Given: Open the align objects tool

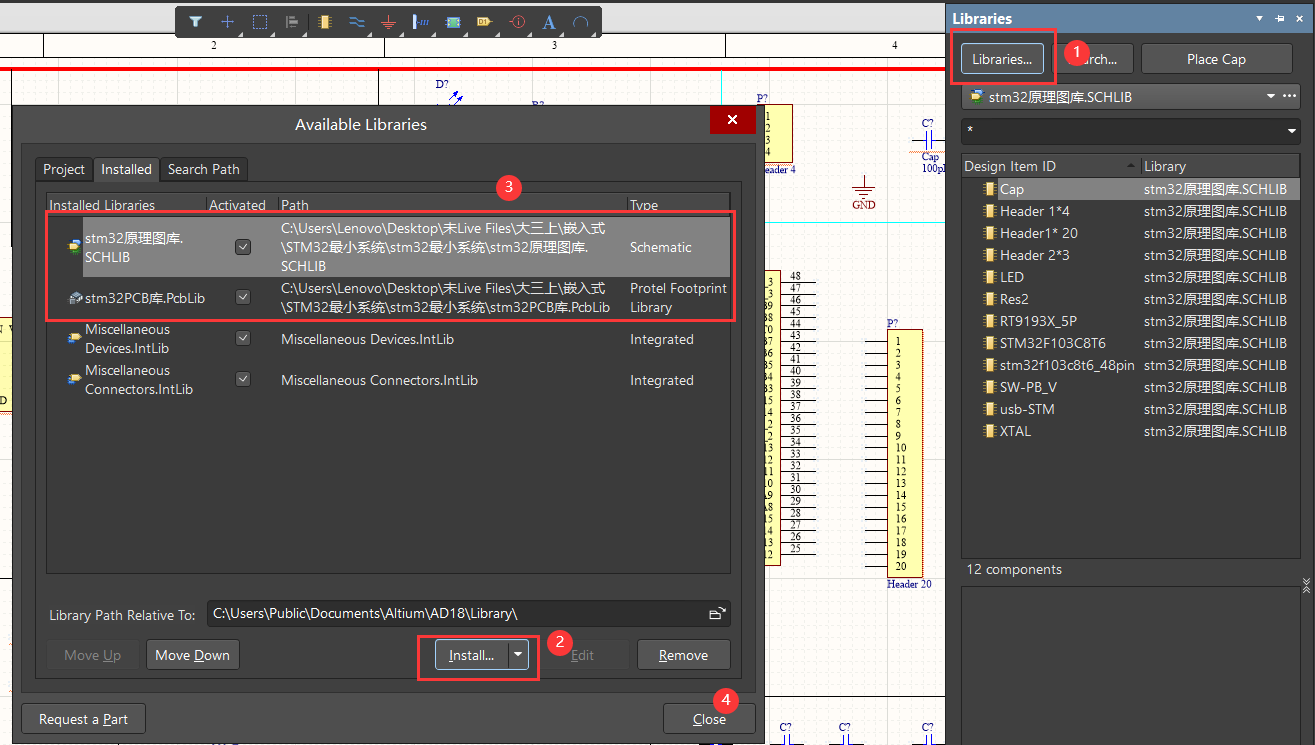Looking at the screenshot, I should [292, 21].
